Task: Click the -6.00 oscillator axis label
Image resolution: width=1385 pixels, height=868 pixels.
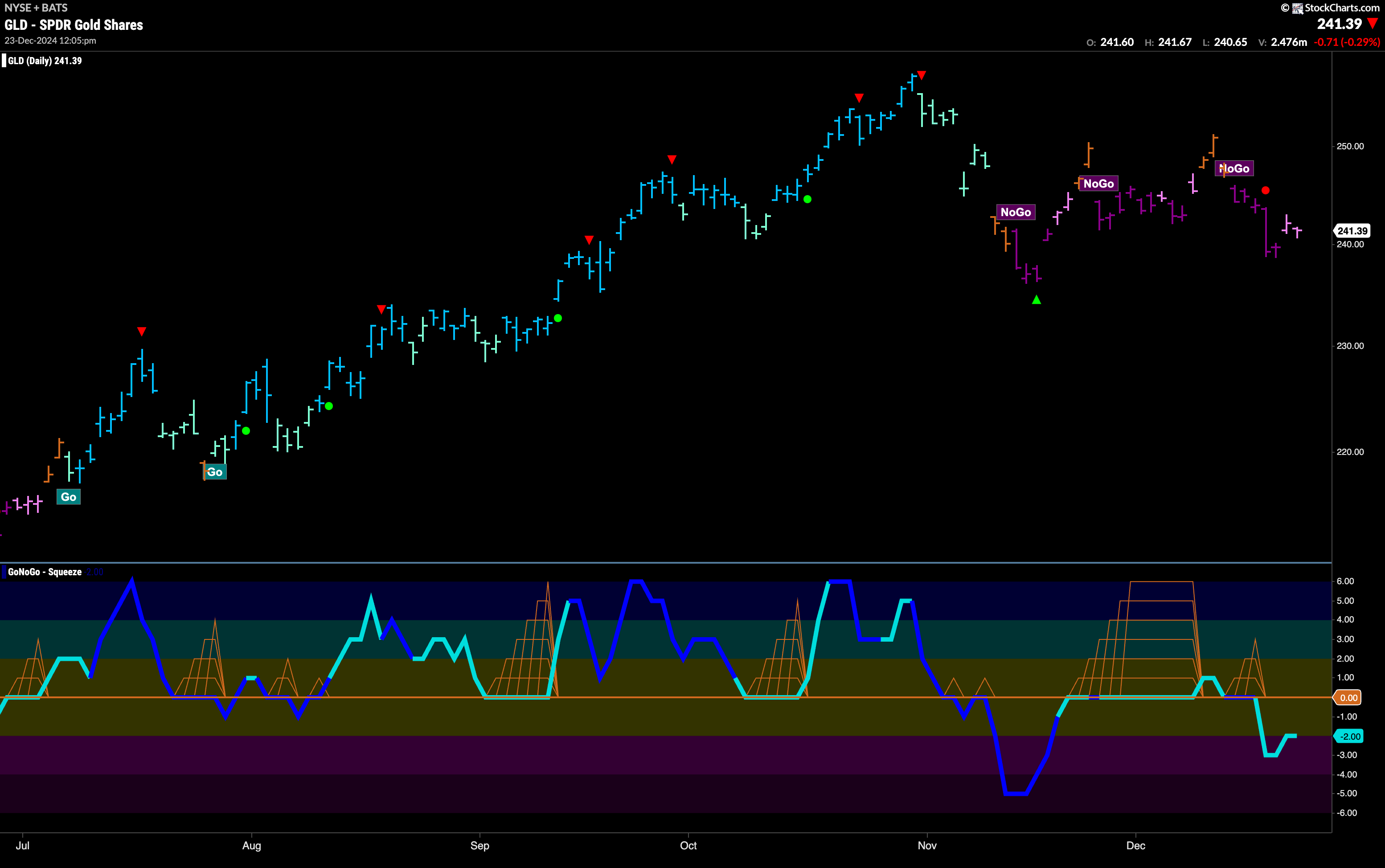Action: (1347, 813)
